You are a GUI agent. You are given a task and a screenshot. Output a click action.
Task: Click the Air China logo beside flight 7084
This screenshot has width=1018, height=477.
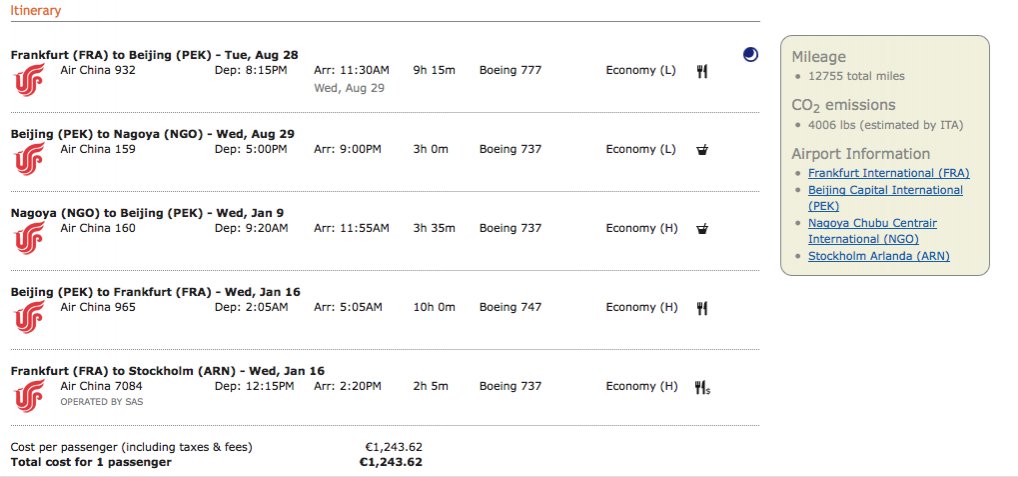[30, 394]
